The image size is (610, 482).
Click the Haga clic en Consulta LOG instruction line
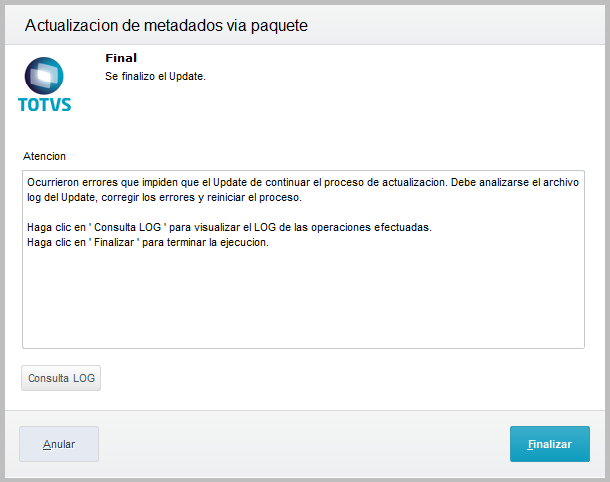click(x=229, y=227)
